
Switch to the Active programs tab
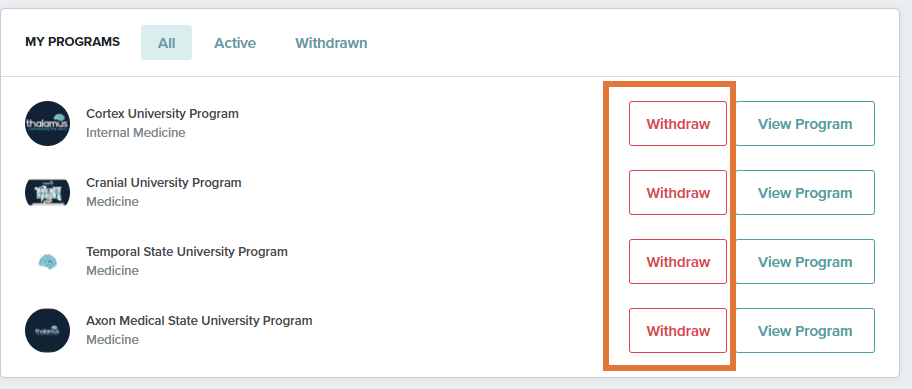(x=235, y=42)
